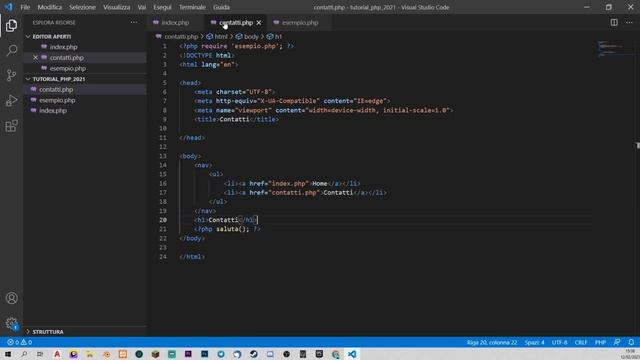Open Task View on the taskbar
The height and width of the screenshot is (360, 640).
click(40, 354)
